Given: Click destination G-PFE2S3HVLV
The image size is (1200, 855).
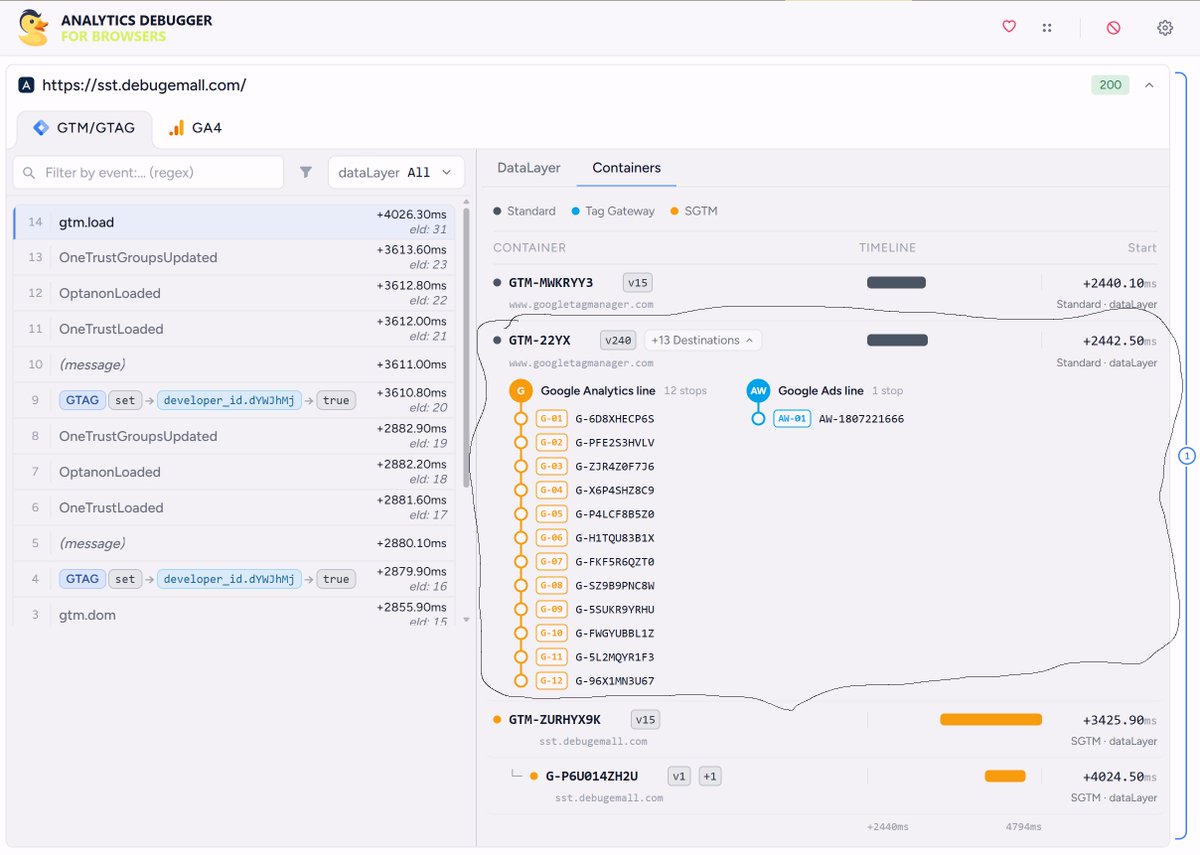Looking at the screenshot, I should 615,443.
